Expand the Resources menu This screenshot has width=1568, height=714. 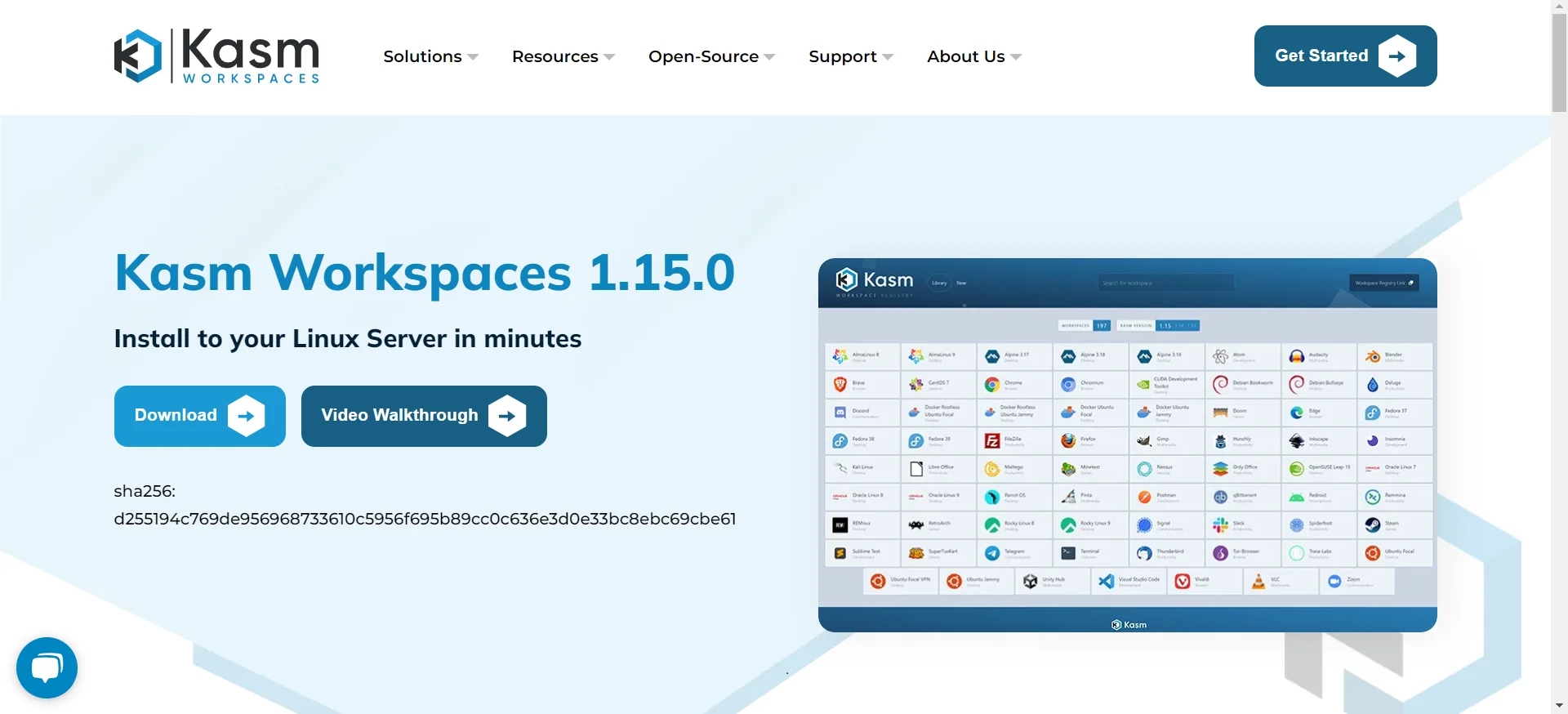tap(563, 56)
